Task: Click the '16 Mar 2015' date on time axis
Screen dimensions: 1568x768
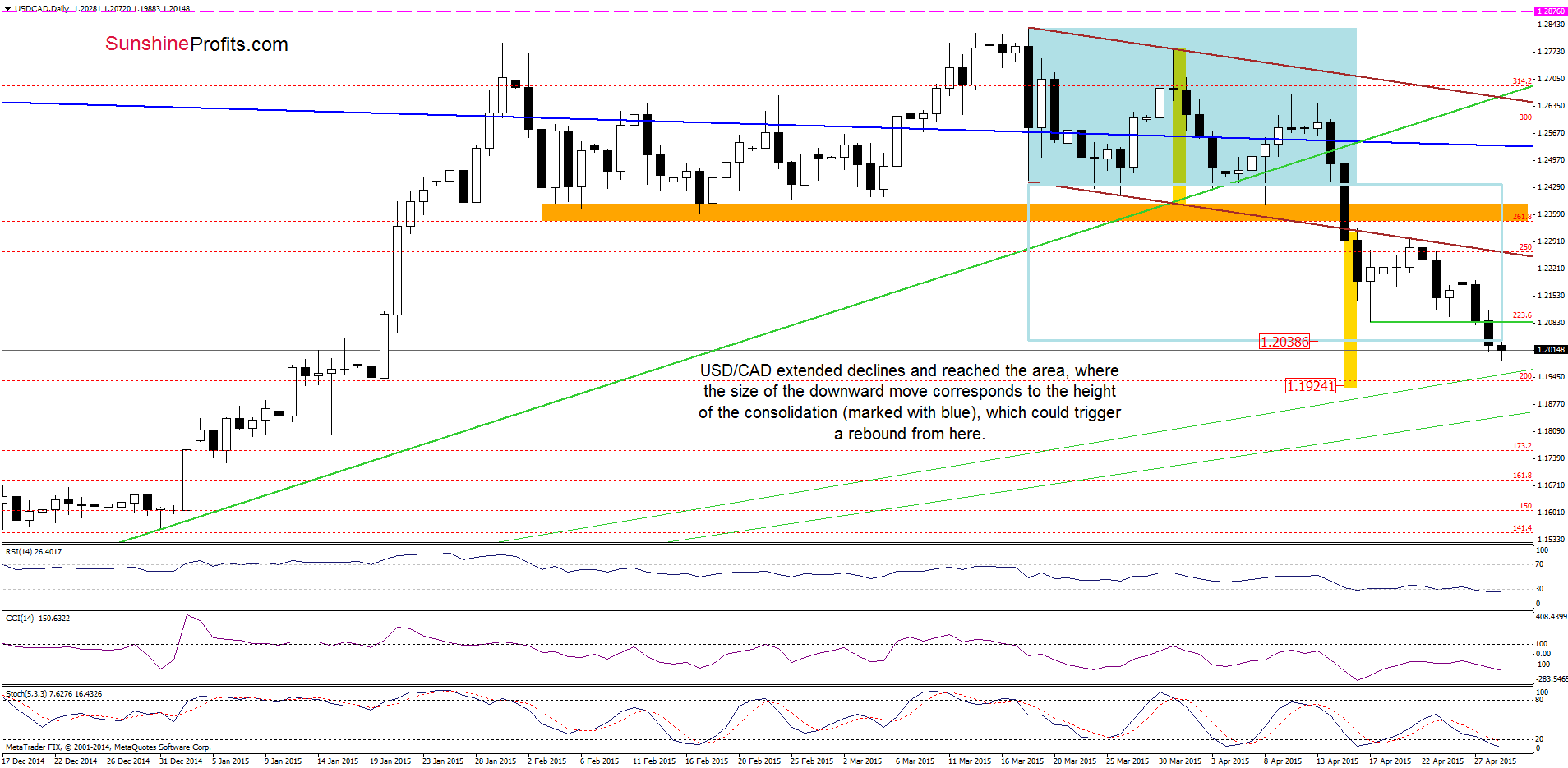Action: (1022, 761)
